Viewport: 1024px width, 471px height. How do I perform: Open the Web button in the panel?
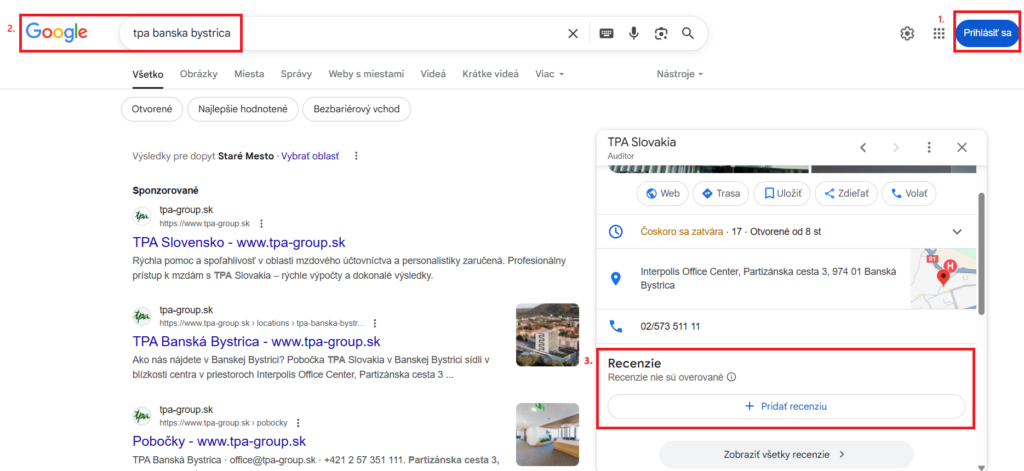[662, 193]
